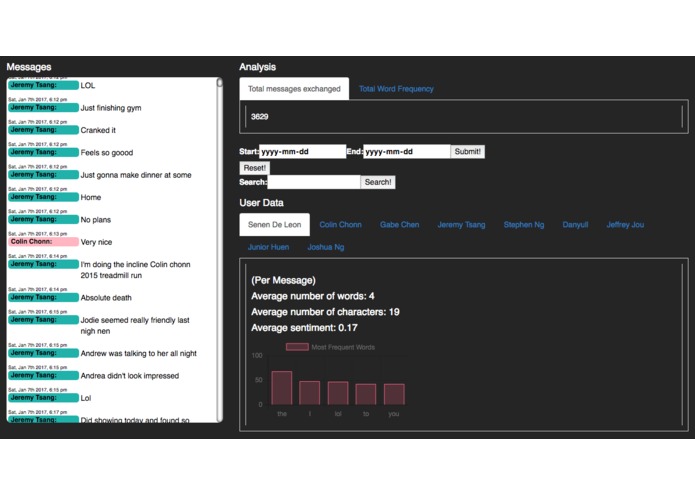This screenshot has width=695, height=494.
Task: Click the Messages list scrollbar
Action: [219, 250]
